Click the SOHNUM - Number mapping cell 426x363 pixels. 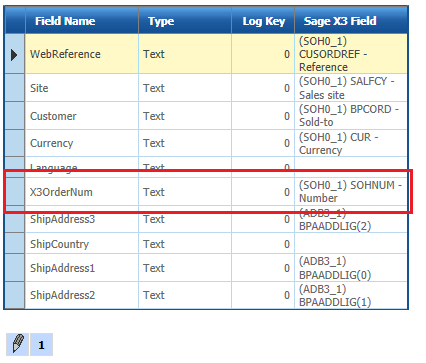coord(351,192)
